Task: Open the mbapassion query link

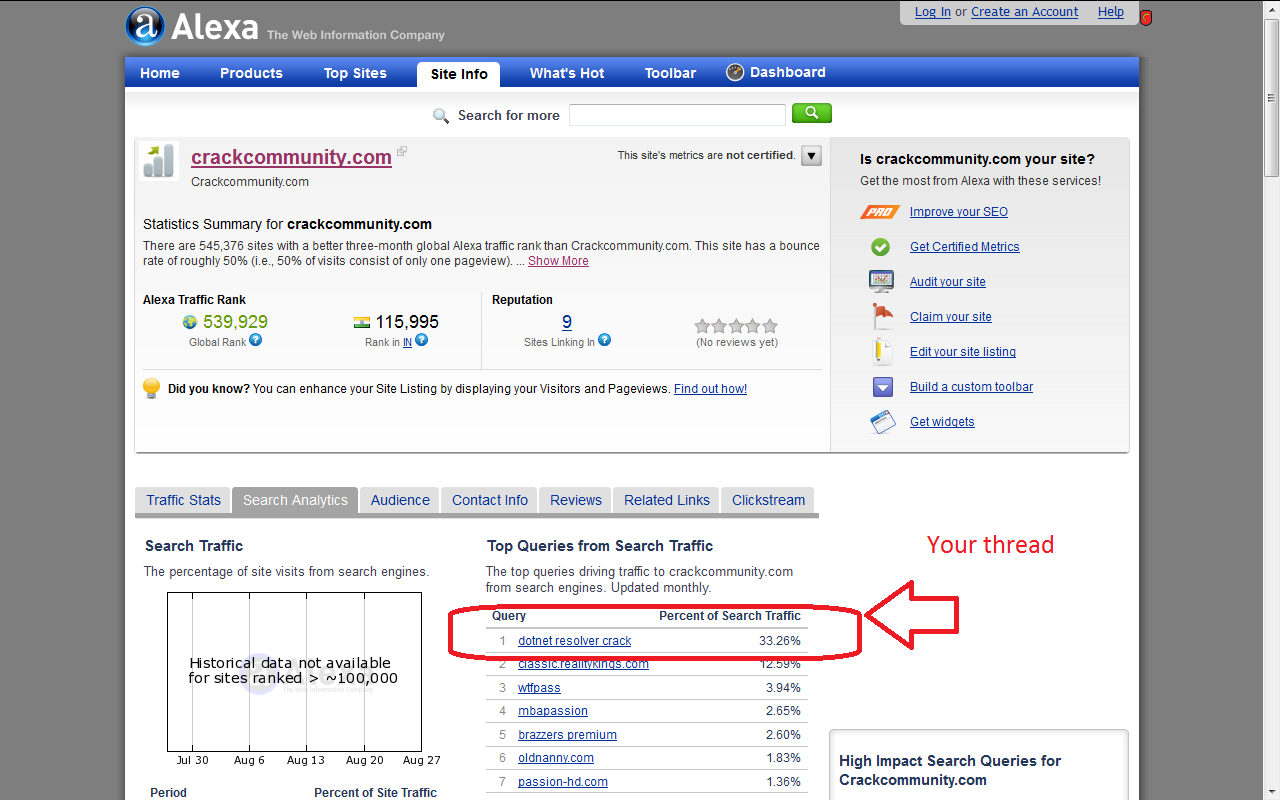Action: (x=553, y=711)
